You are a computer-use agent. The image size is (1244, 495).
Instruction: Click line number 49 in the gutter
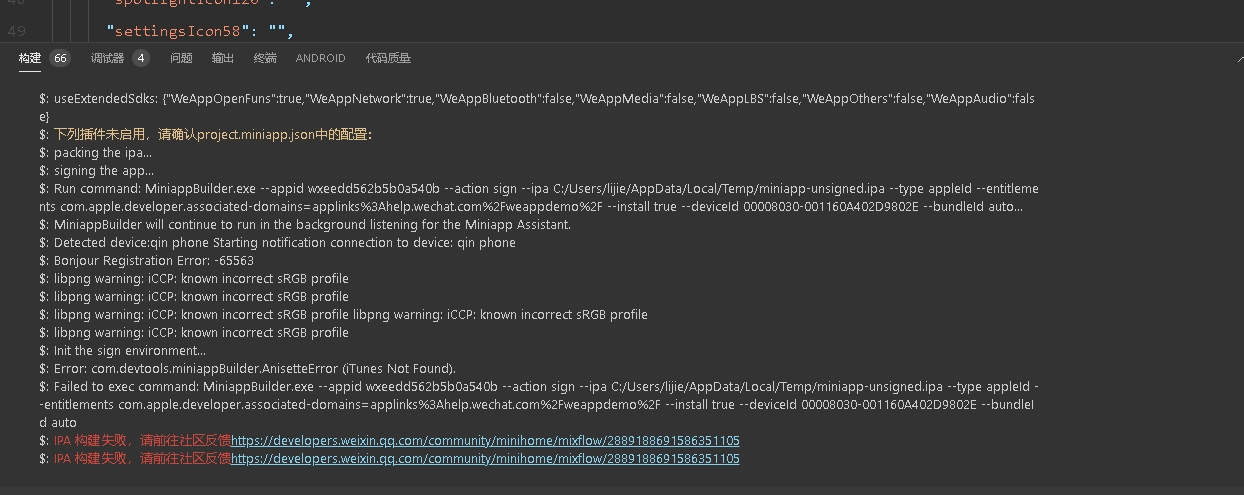pos(16,30)
